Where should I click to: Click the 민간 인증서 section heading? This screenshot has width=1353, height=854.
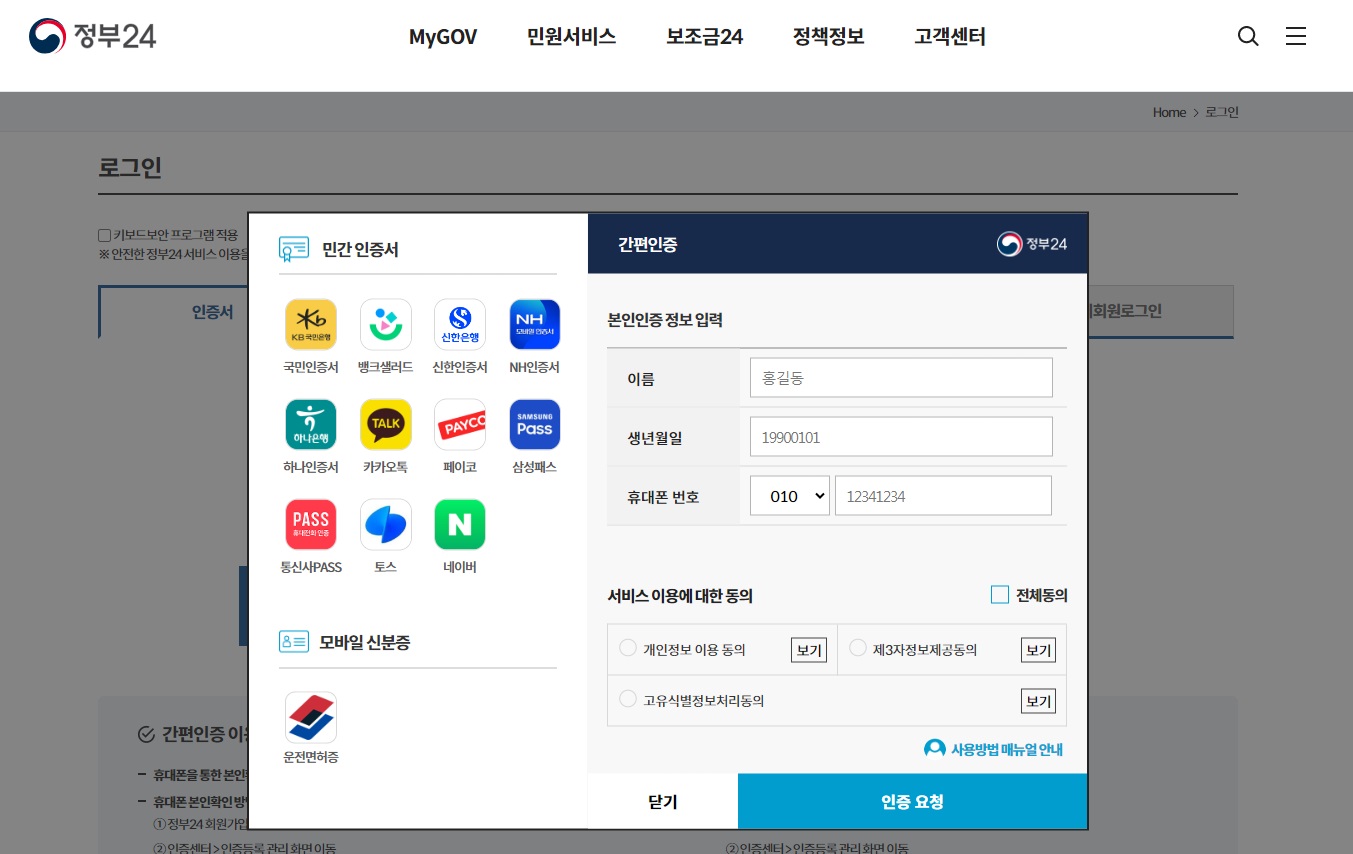pyautogui.click(x=360, y=250)
